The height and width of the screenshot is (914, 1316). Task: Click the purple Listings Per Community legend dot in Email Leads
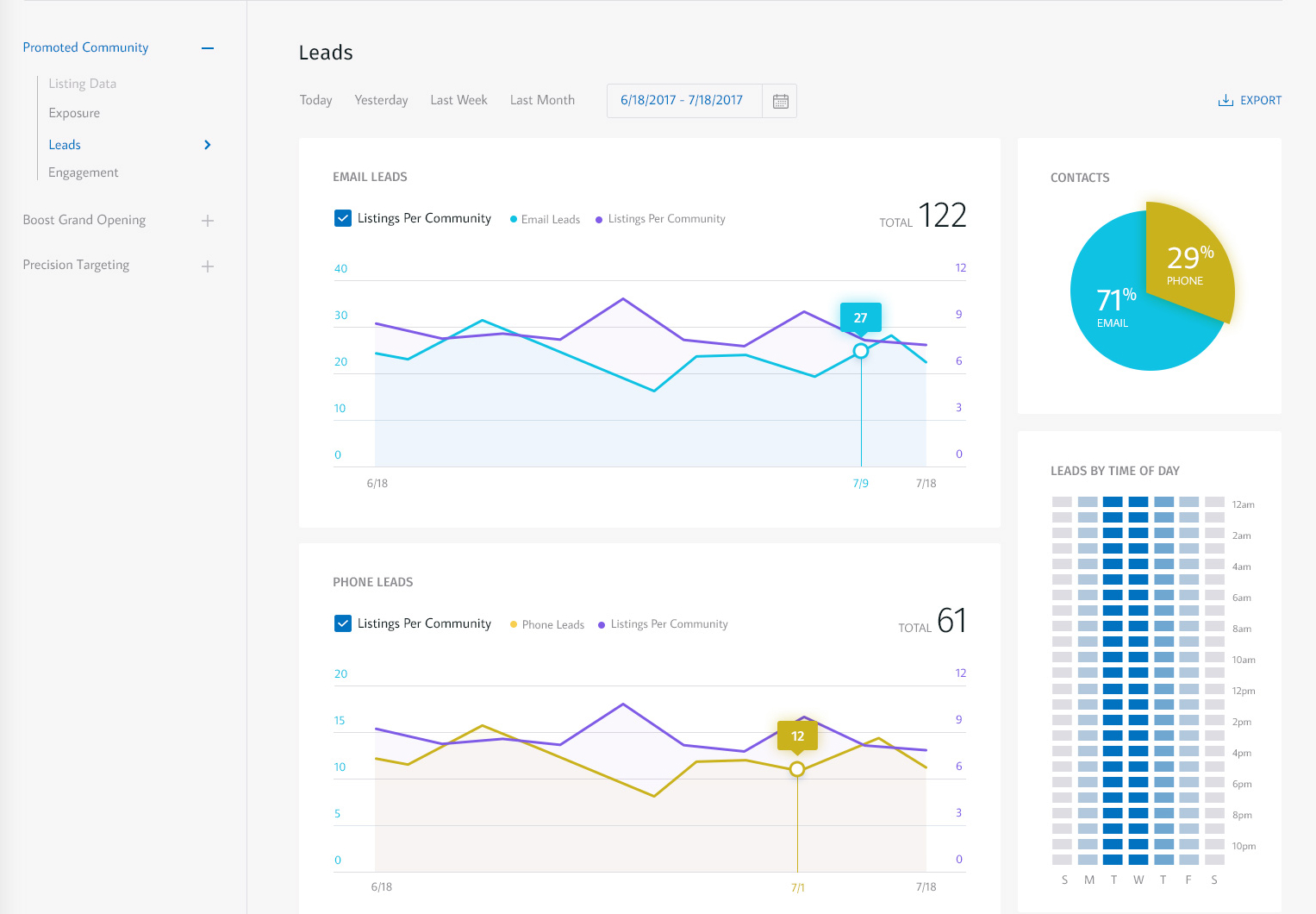click(x=599, y=220)
